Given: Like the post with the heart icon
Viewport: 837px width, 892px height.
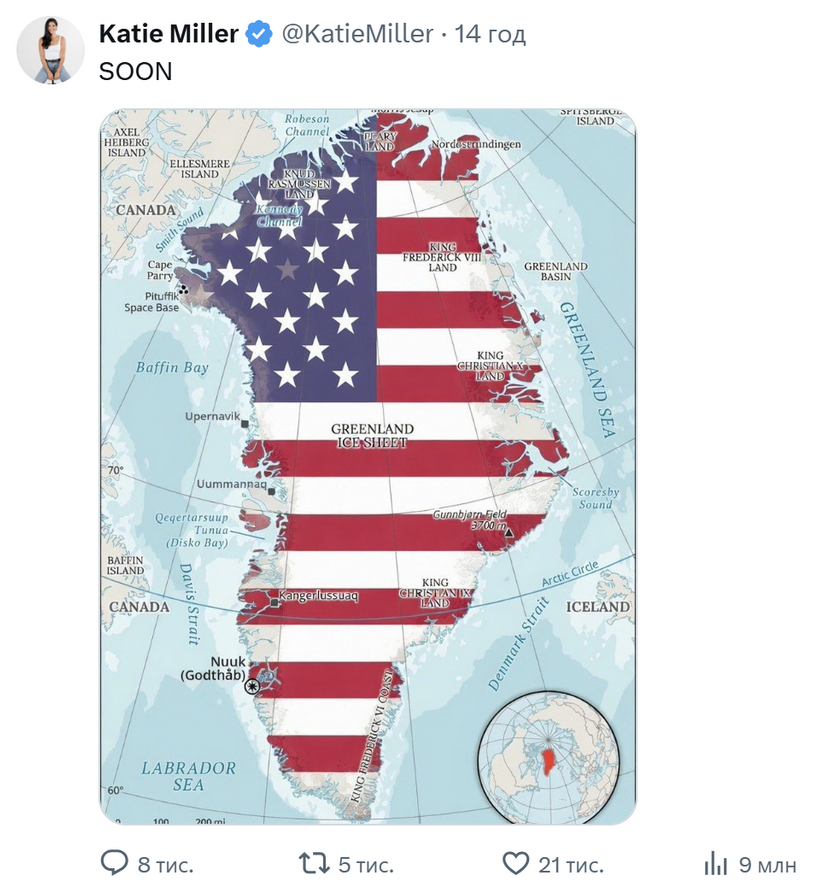Looking at the screenshot, I should click(x=515, y=863).
